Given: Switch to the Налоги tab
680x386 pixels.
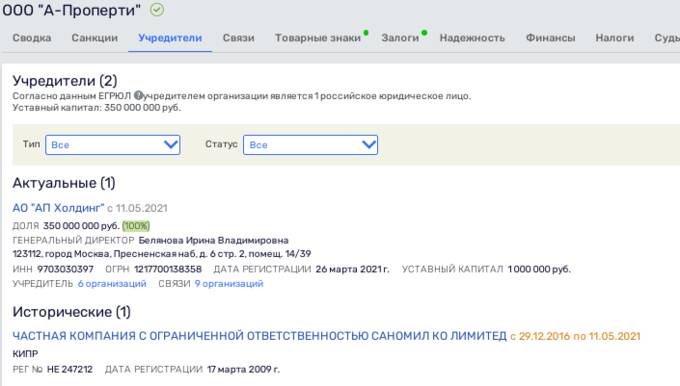Looking at the screenshot, I should [x=615, y=38].
